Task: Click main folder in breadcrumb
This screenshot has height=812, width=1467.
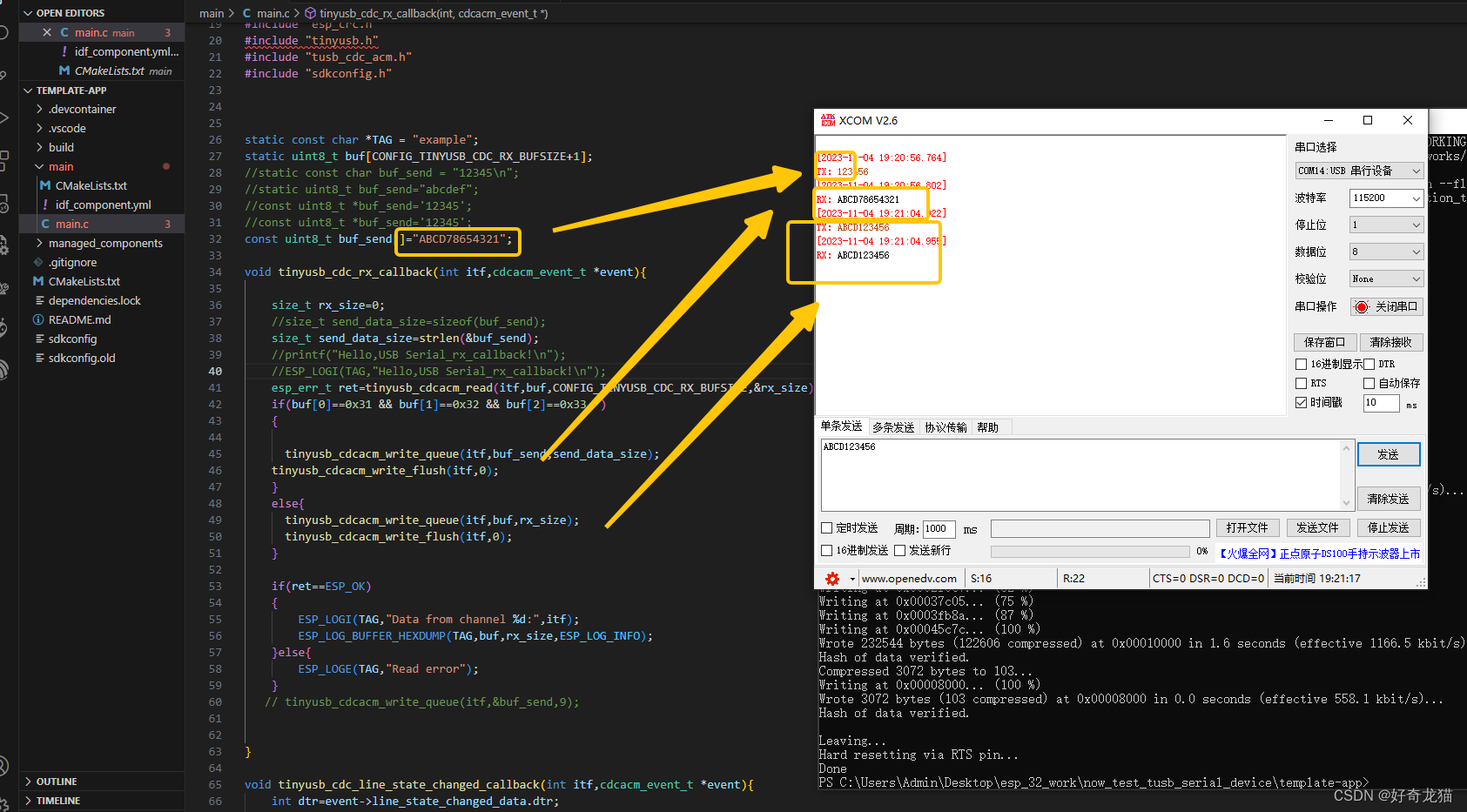Action: [x=212, y=13]
